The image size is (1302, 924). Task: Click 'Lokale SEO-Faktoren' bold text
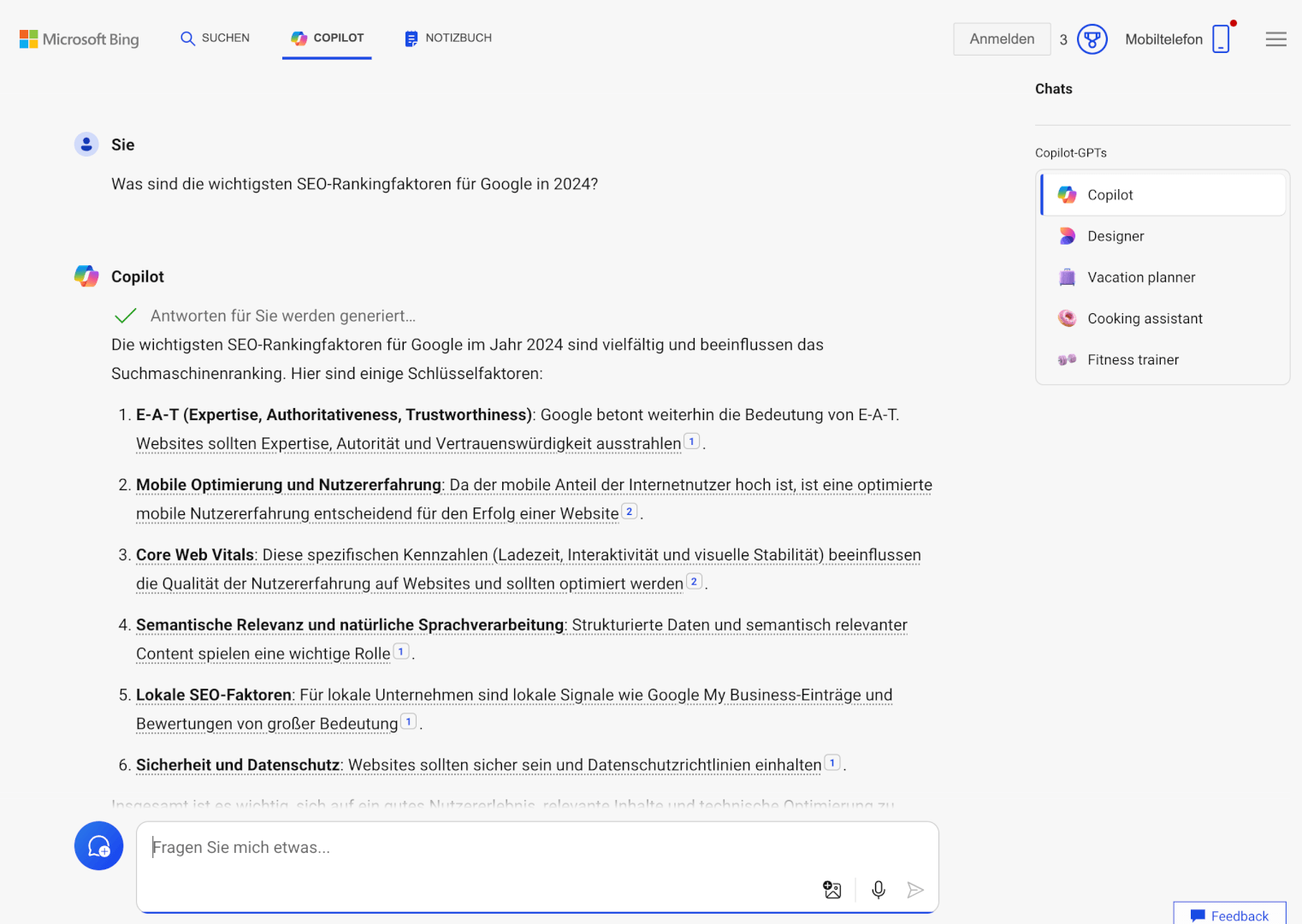click(x=214, y=696)
